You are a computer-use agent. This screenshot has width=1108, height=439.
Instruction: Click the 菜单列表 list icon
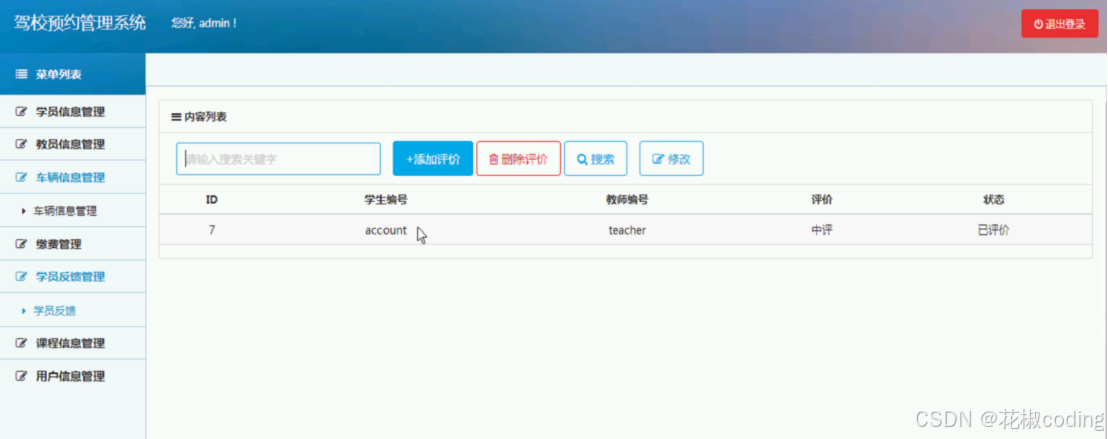tap(21, 74)
